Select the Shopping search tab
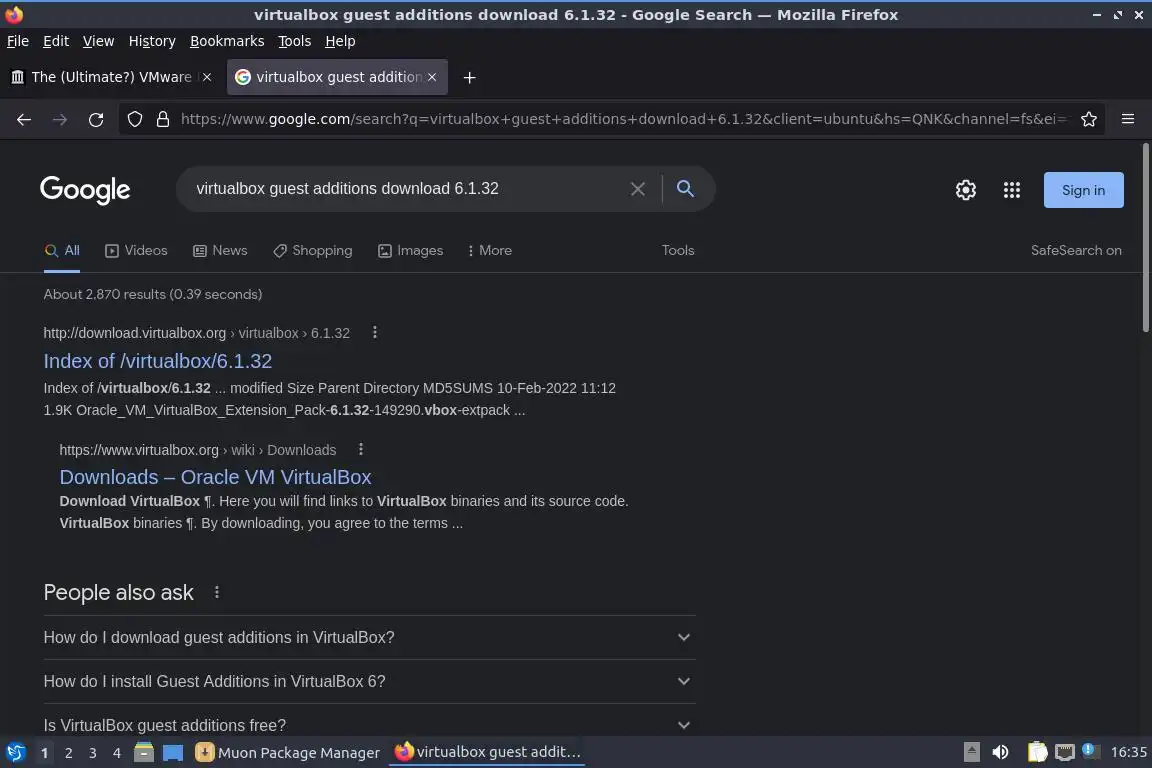The width and height of the screenshot is (1152, 768). click(x=312, y=251)
